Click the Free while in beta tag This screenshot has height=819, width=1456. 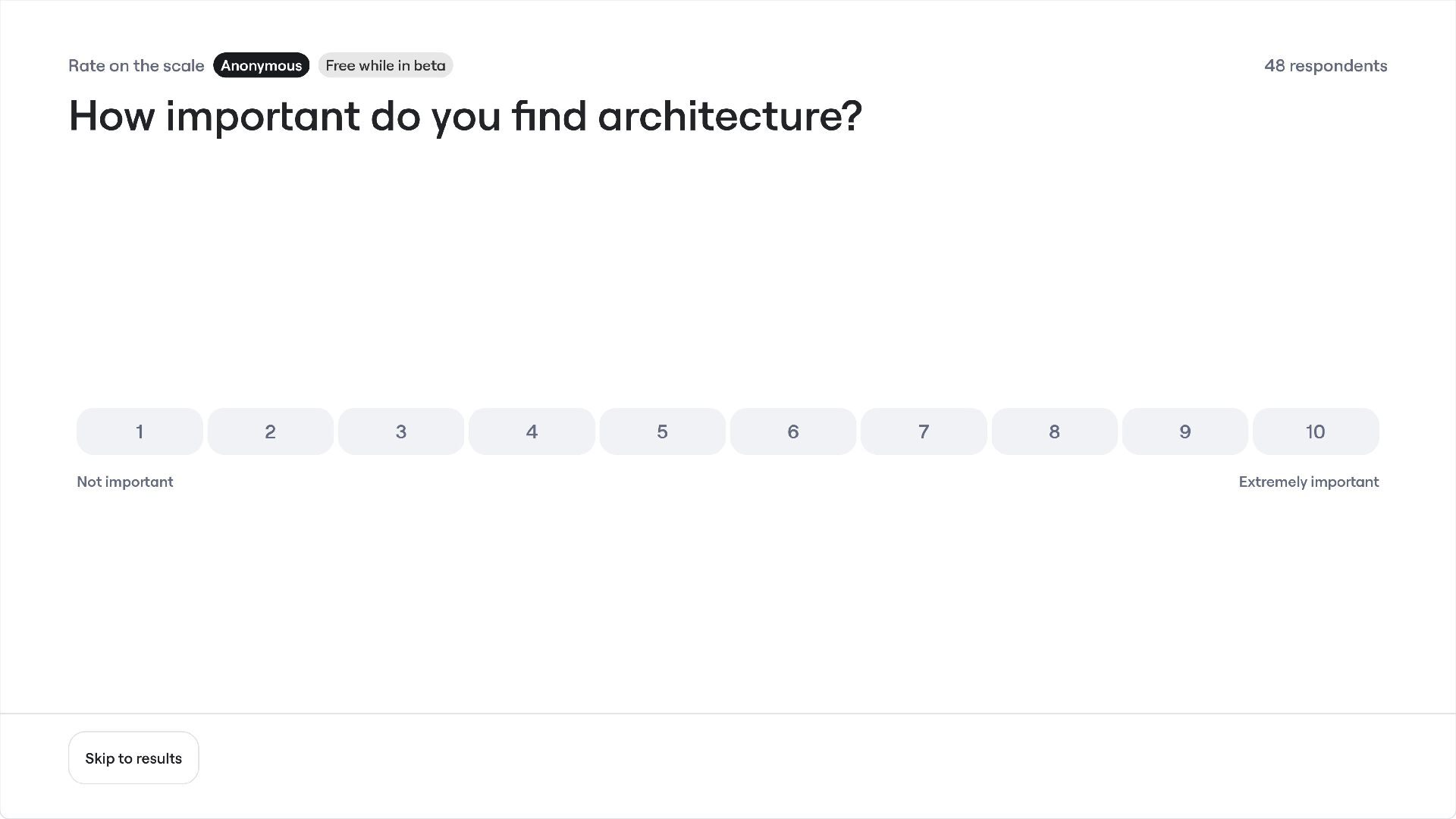point(385,65)
